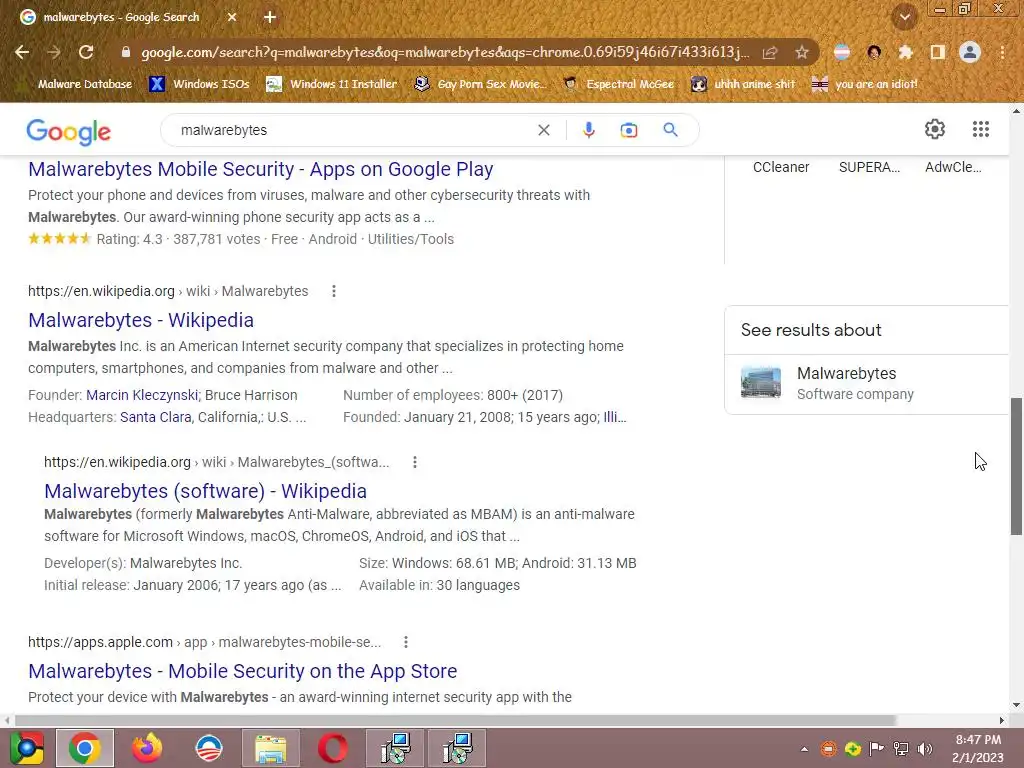This screenshot has width=1024, height=768.
Task: Open a new tab with the plus button
Action: pyautogui.click(x=270, y=17)
